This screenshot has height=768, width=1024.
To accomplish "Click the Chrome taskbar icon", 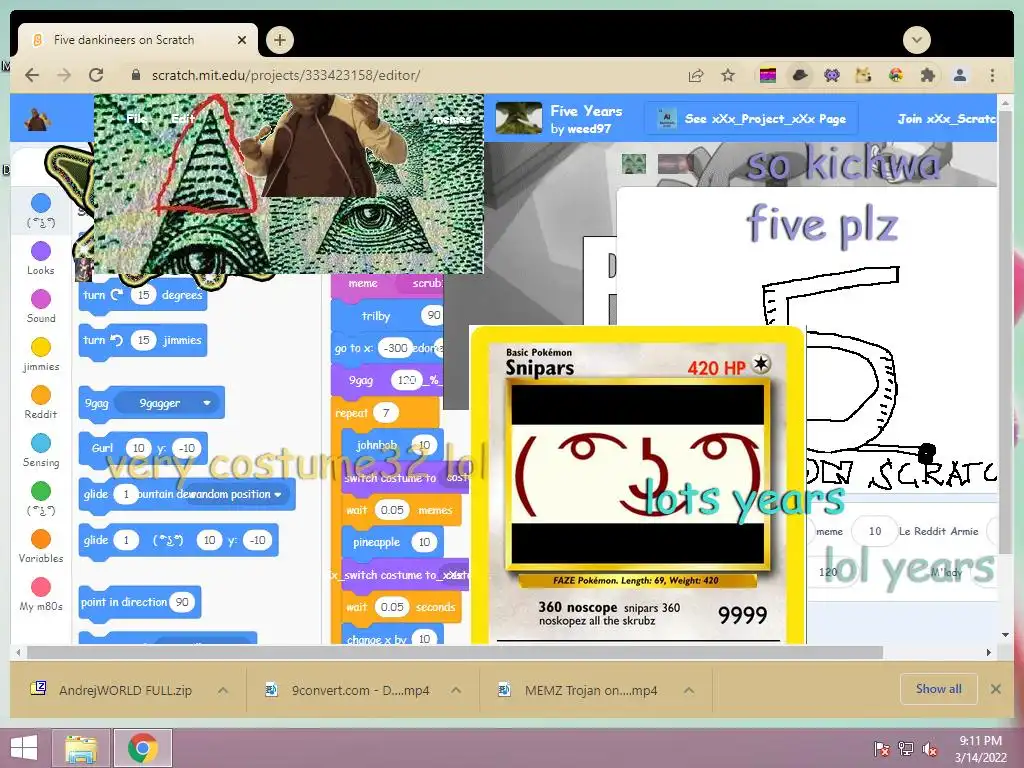I will [x=143, y=748].
